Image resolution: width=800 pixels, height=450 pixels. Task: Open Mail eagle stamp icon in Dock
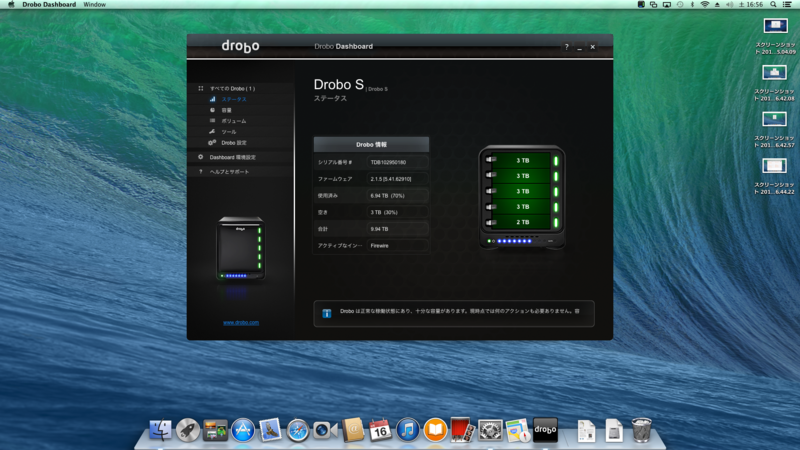270,430
